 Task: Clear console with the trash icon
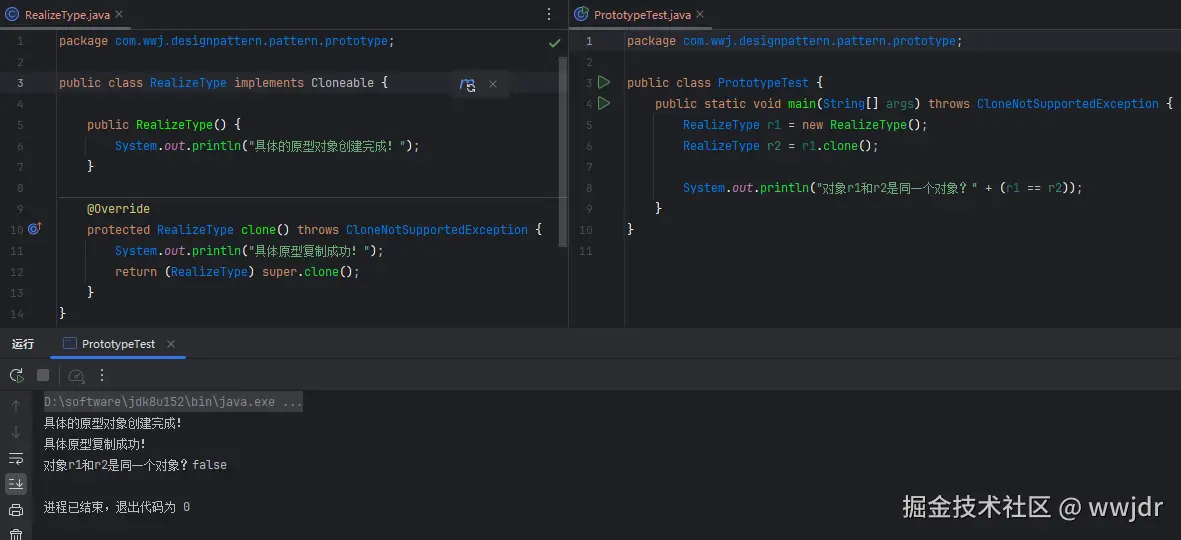pos(16,534)
